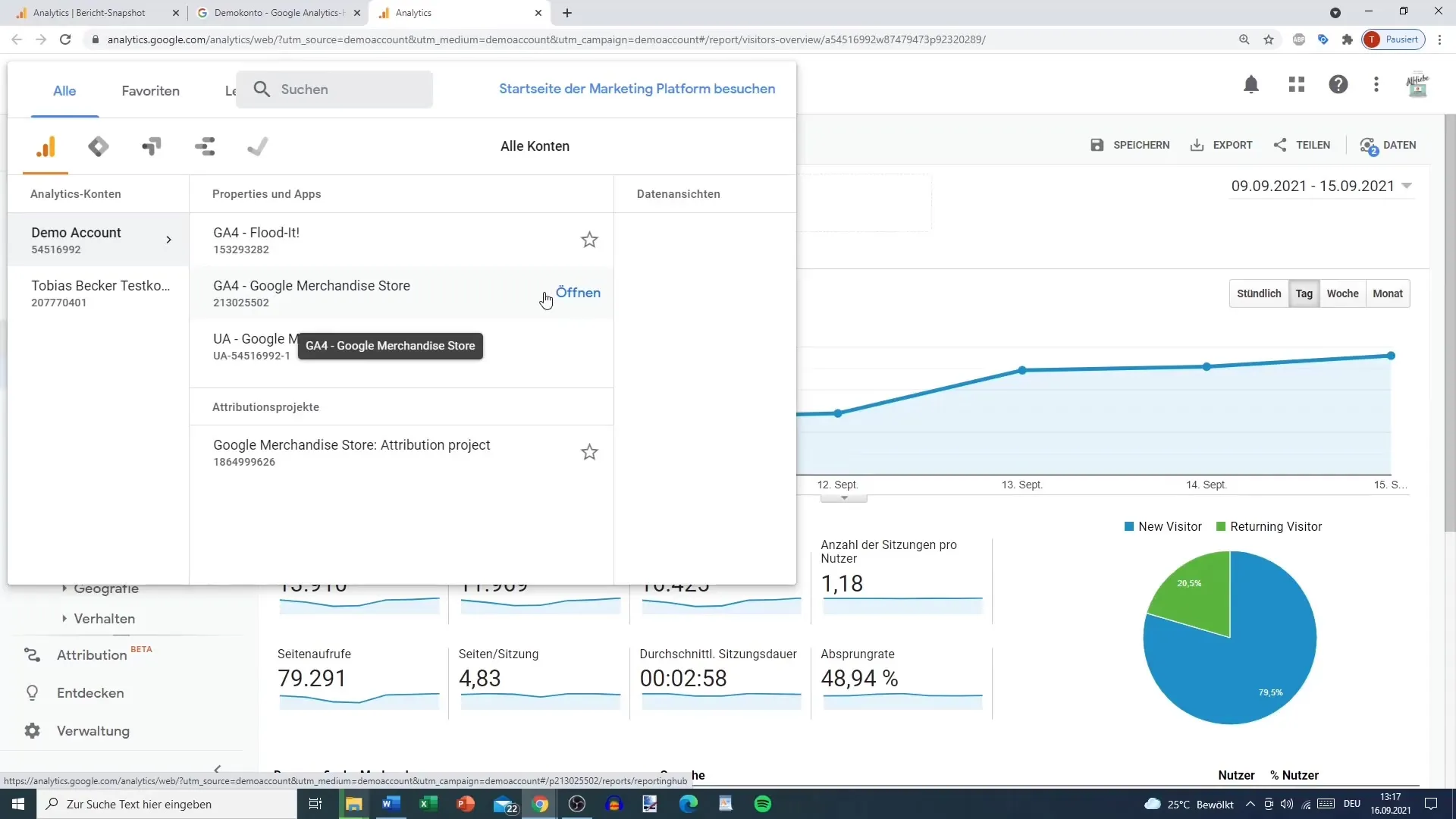1456x819 pixels.
Task: Open Word from the taskbar
Action: [x=391, y=804]
